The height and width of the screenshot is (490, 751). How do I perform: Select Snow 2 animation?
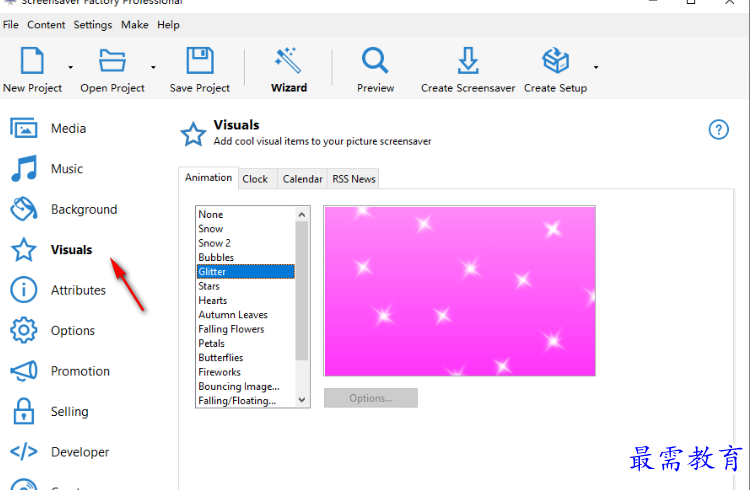[246, 243]
